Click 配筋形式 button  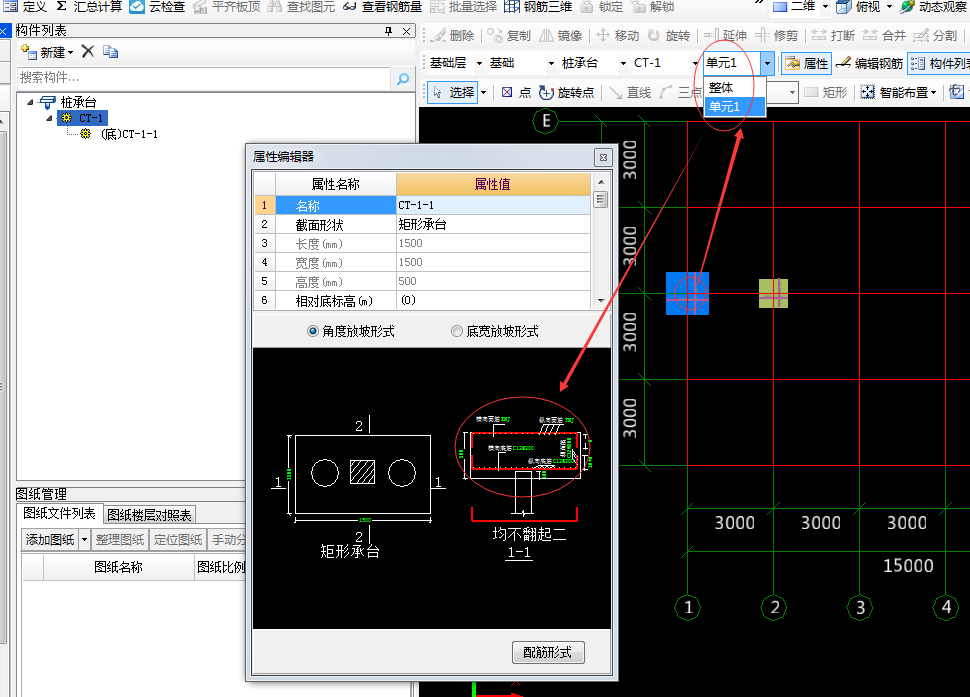point(548,652)
